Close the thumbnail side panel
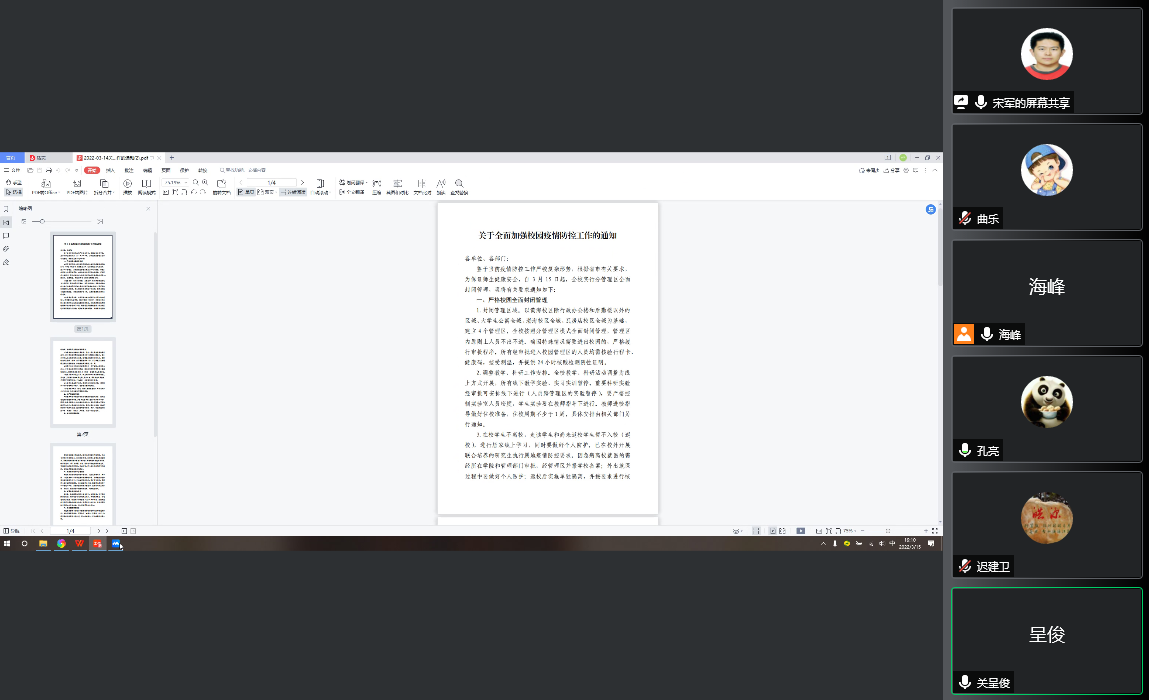The image size is (1149, 700). pyautogui.click(x=148, y=208)
